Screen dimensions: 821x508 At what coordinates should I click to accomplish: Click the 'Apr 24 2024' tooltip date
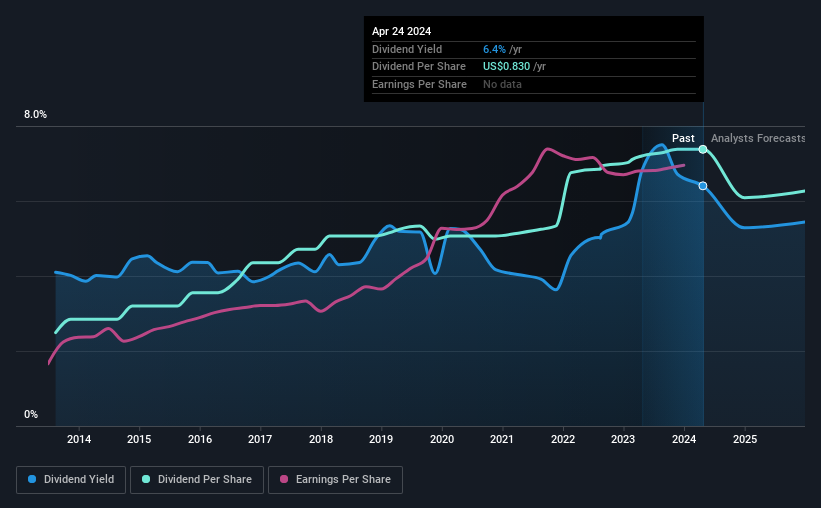(x=402, y=31)
